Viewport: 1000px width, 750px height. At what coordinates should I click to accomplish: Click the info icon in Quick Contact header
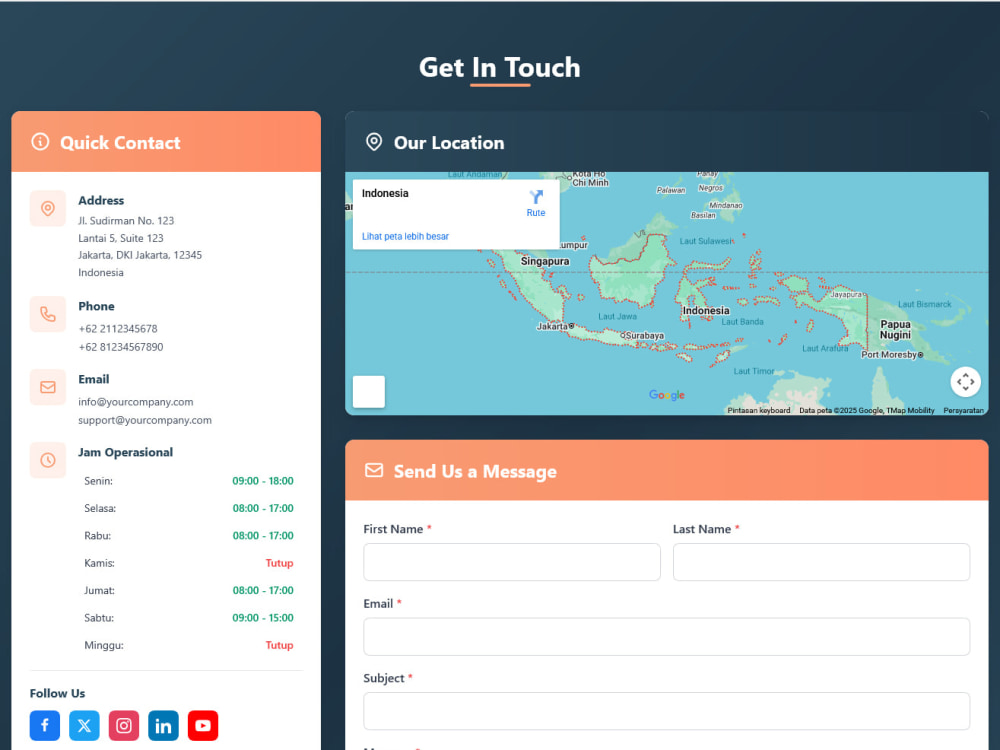[40, 142]
